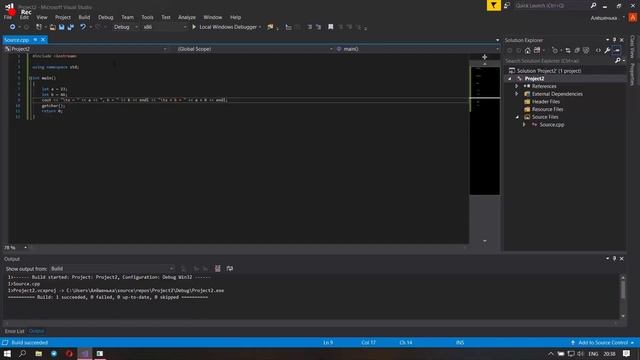640x360 pixels.
Task: Click the Quick Launch magnifier icon
Action: point(593,5)
